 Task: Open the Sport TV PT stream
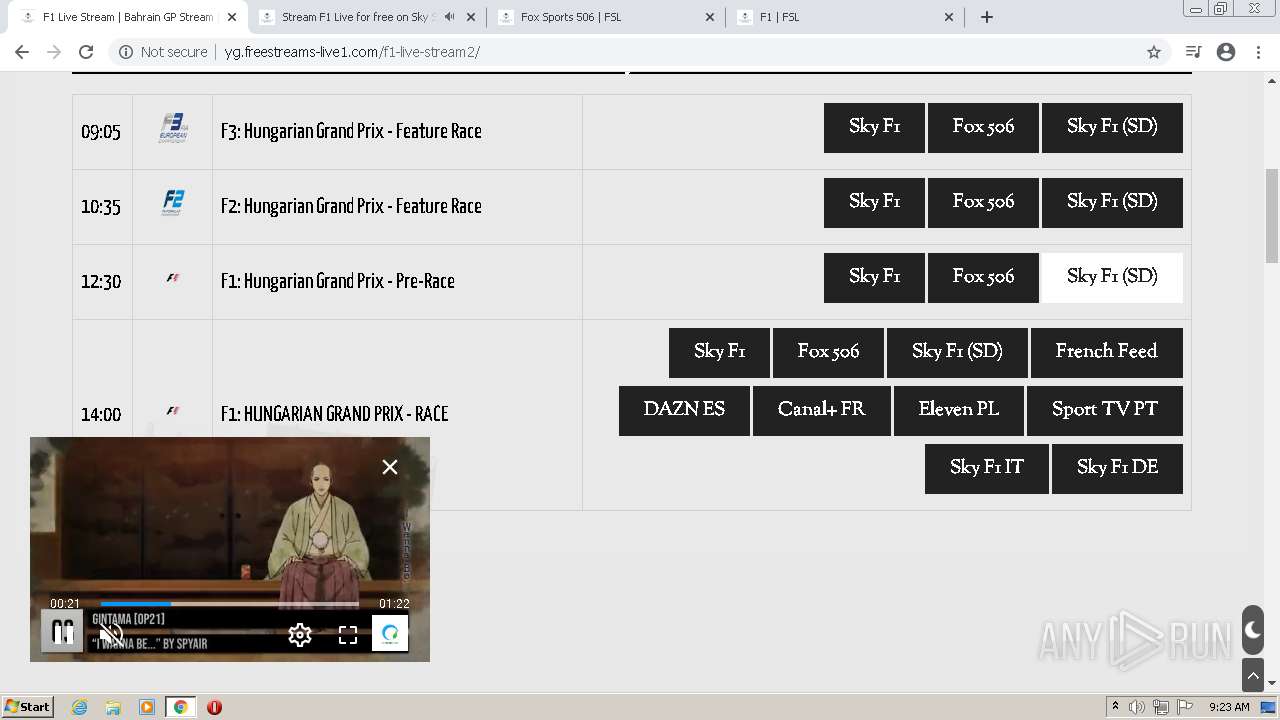coord(1104,410)
